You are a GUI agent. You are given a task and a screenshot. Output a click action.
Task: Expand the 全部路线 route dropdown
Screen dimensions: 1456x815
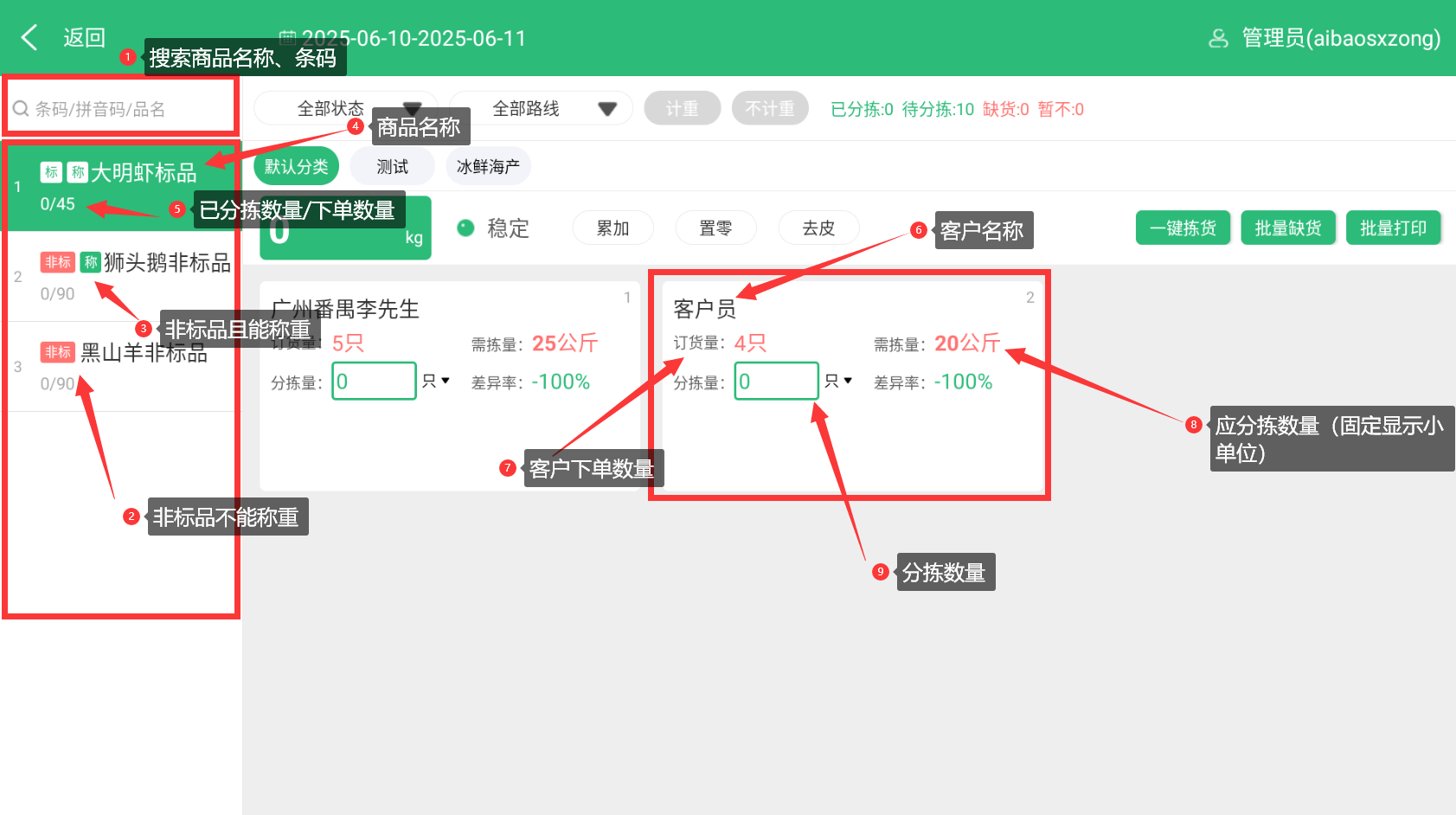click(541, 108)
